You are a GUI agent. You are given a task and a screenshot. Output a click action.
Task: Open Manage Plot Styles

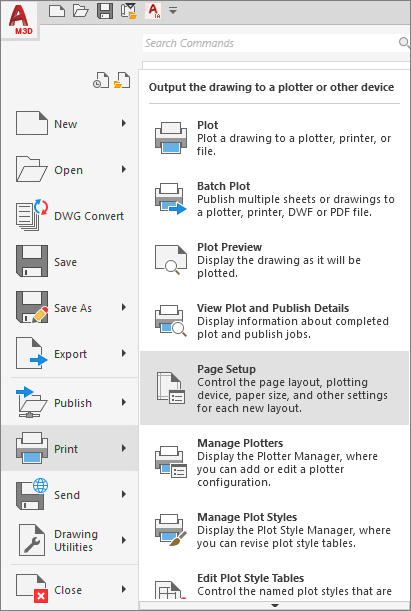pyautogui.click(x=274, y=530)
